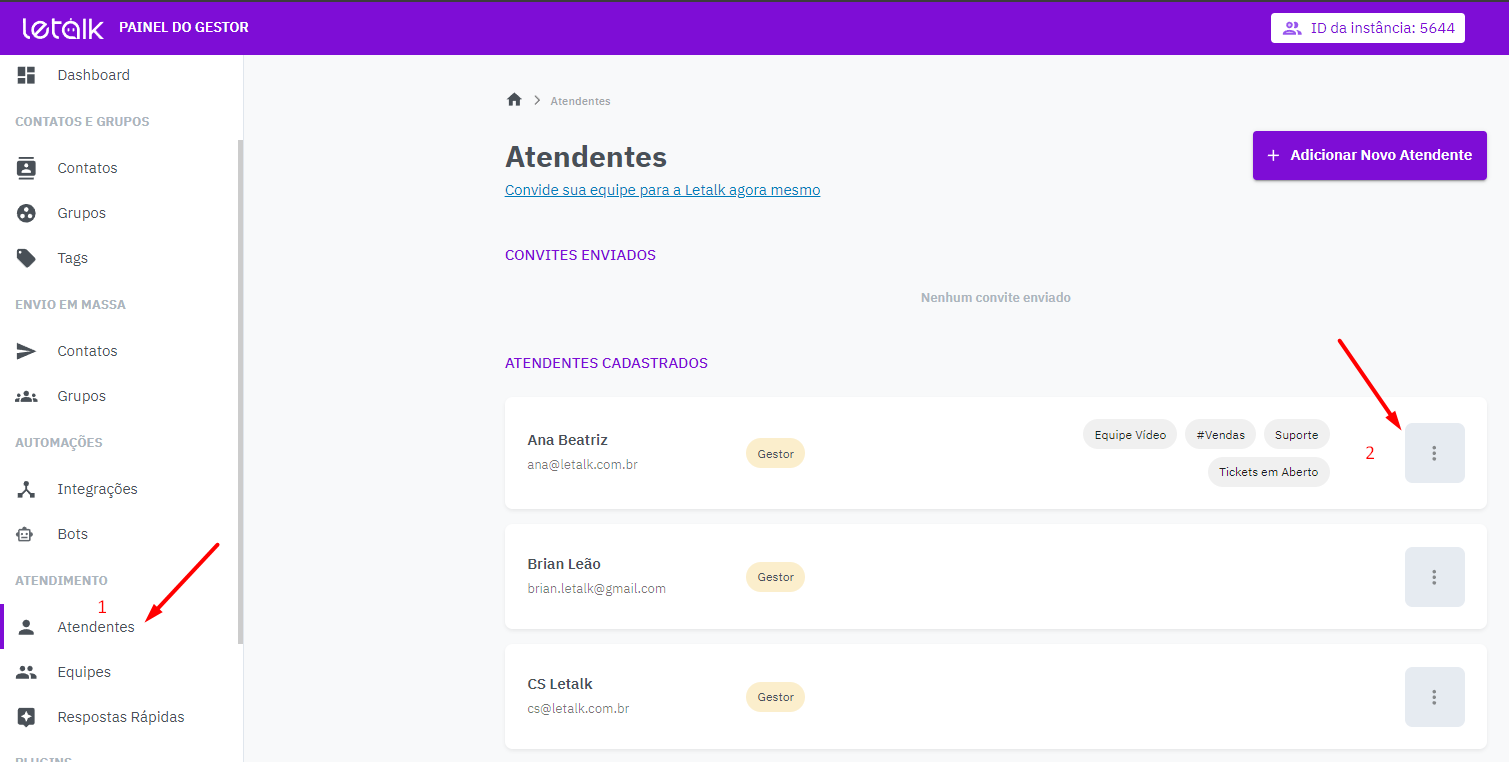Click the email brian.letalk@gmail.com
The width and height of the screenshot is (1509, 762).
[596, 589]
